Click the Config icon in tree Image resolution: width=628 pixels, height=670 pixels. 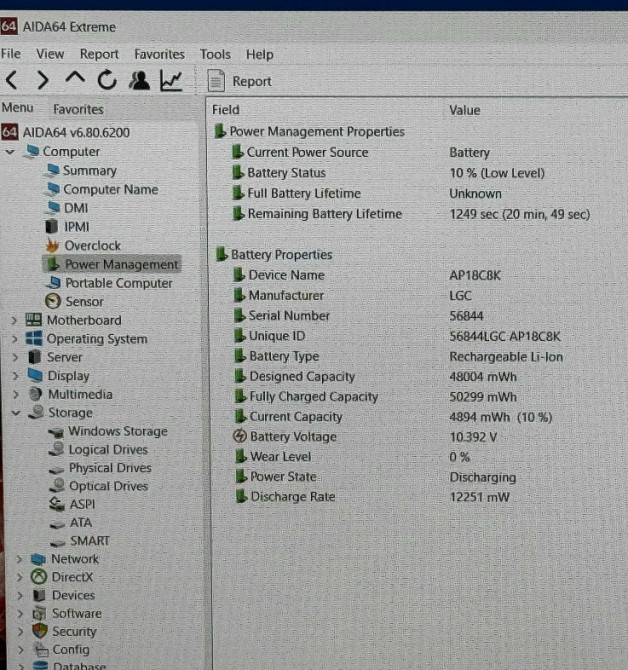41,649
